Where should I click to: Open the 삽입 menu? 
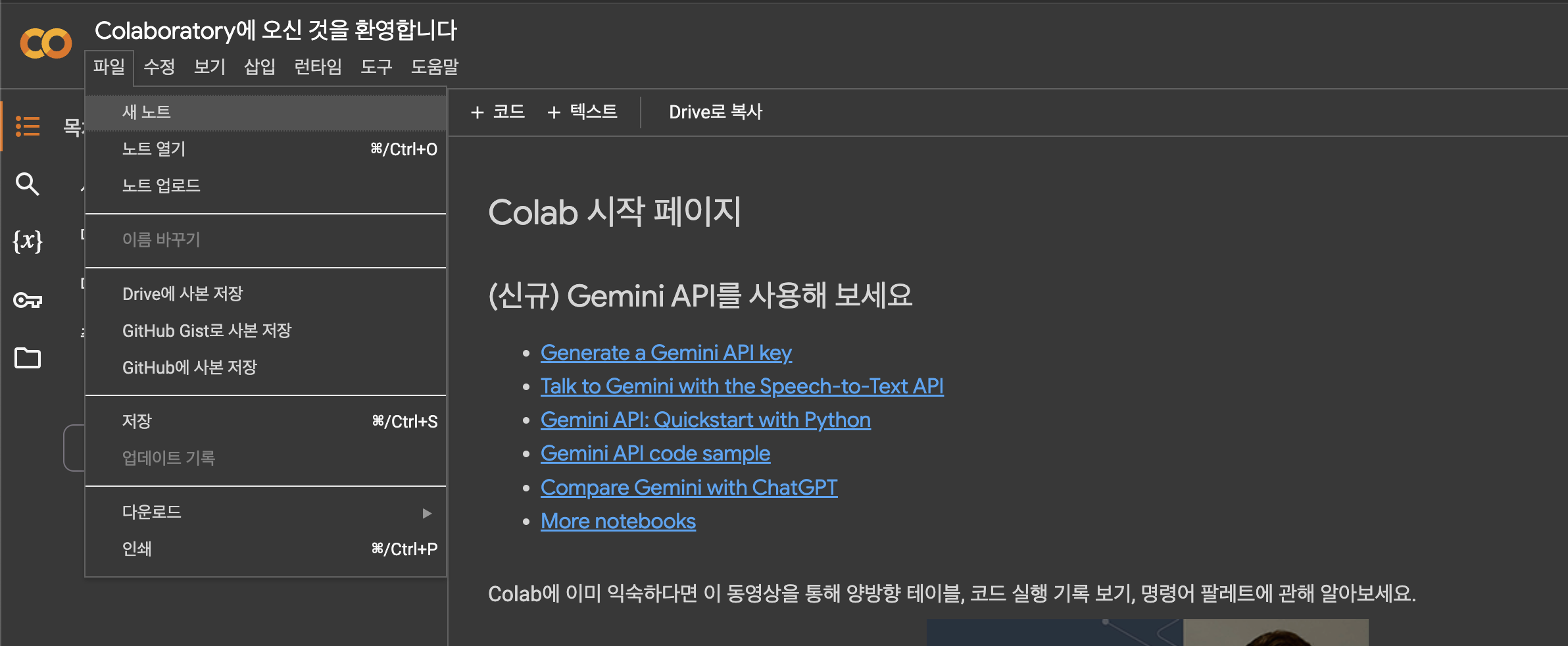(260, 66)
